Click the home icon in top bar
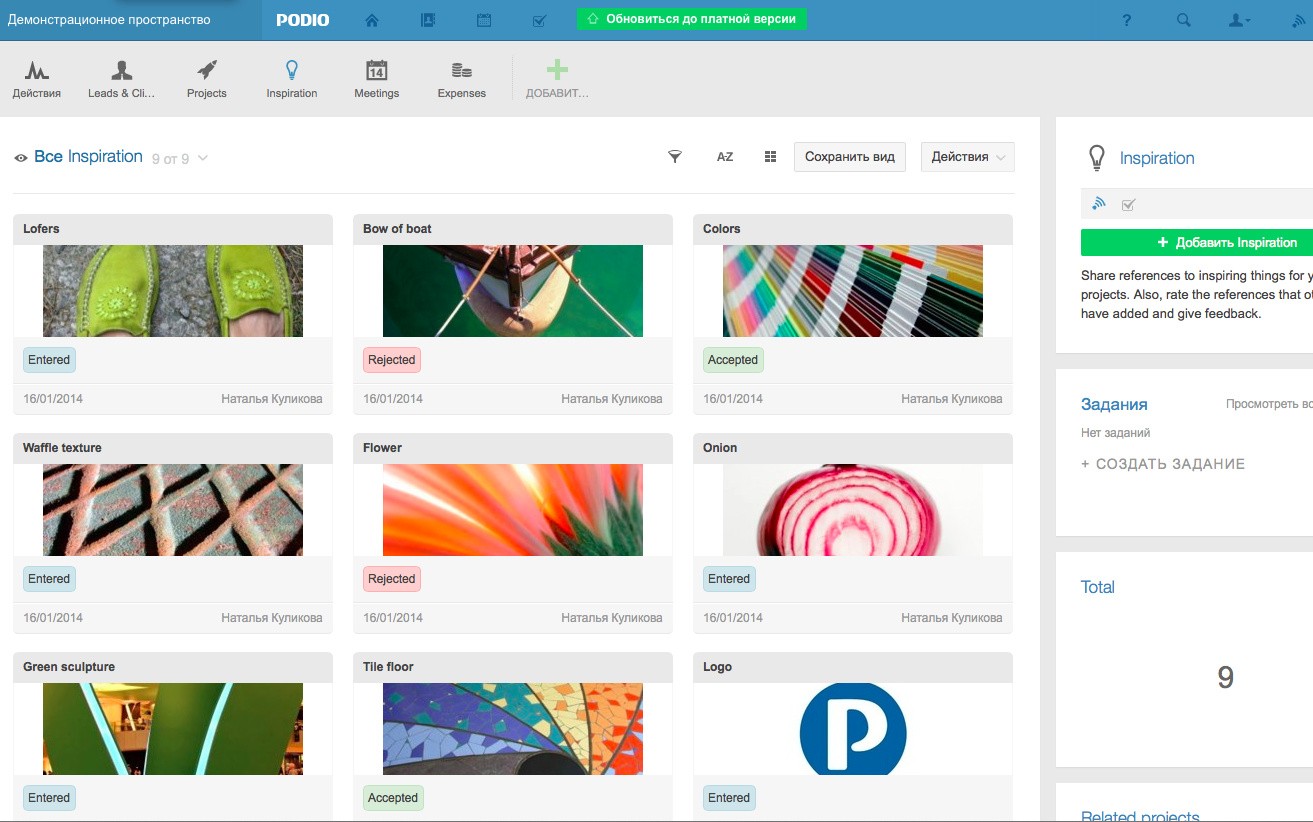Screen dimensions: 1313x822 click(372, 20)
